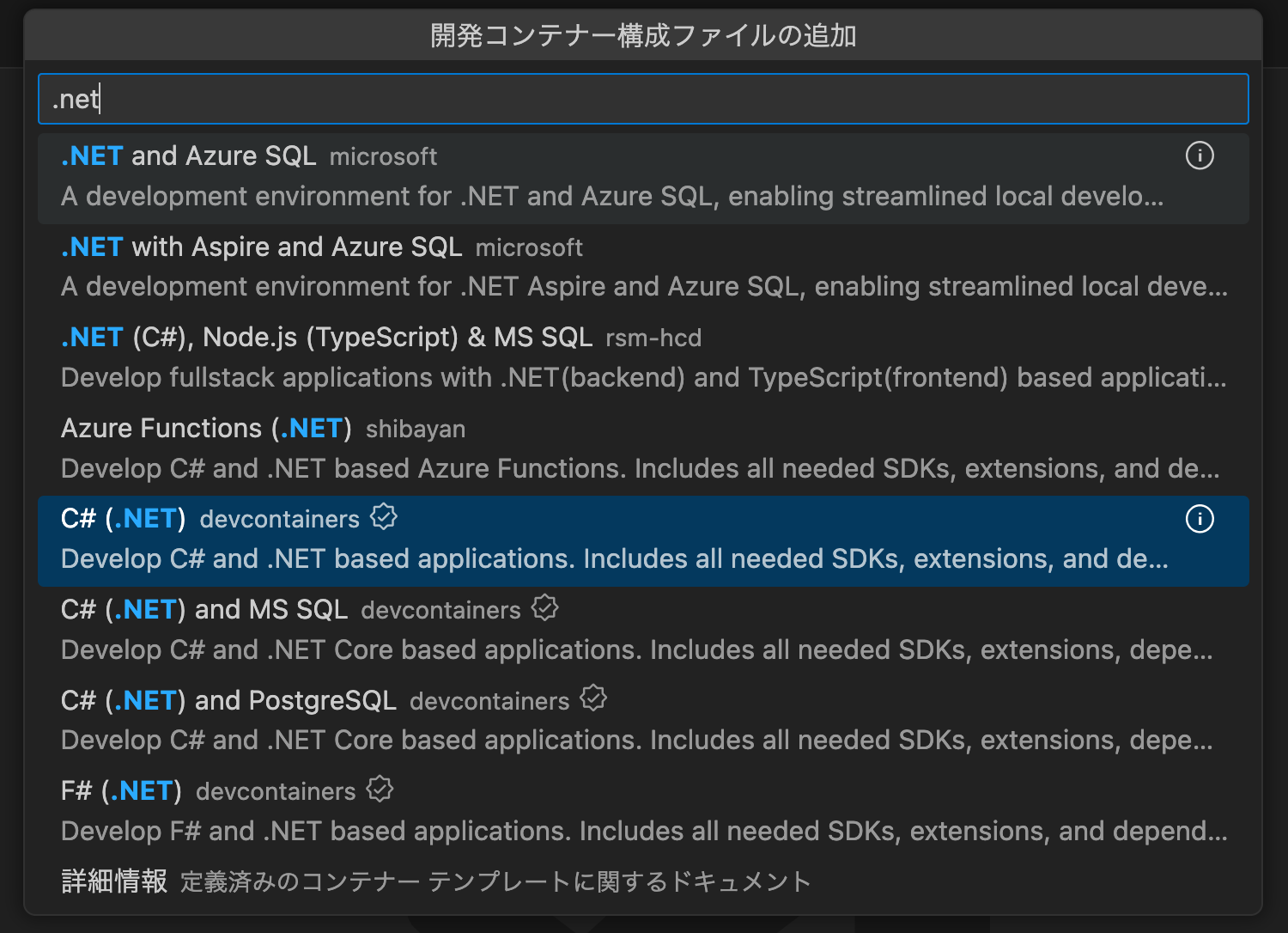Click "shibayan" publisher label
1288x933 pixels.
[x=416, y=430]
